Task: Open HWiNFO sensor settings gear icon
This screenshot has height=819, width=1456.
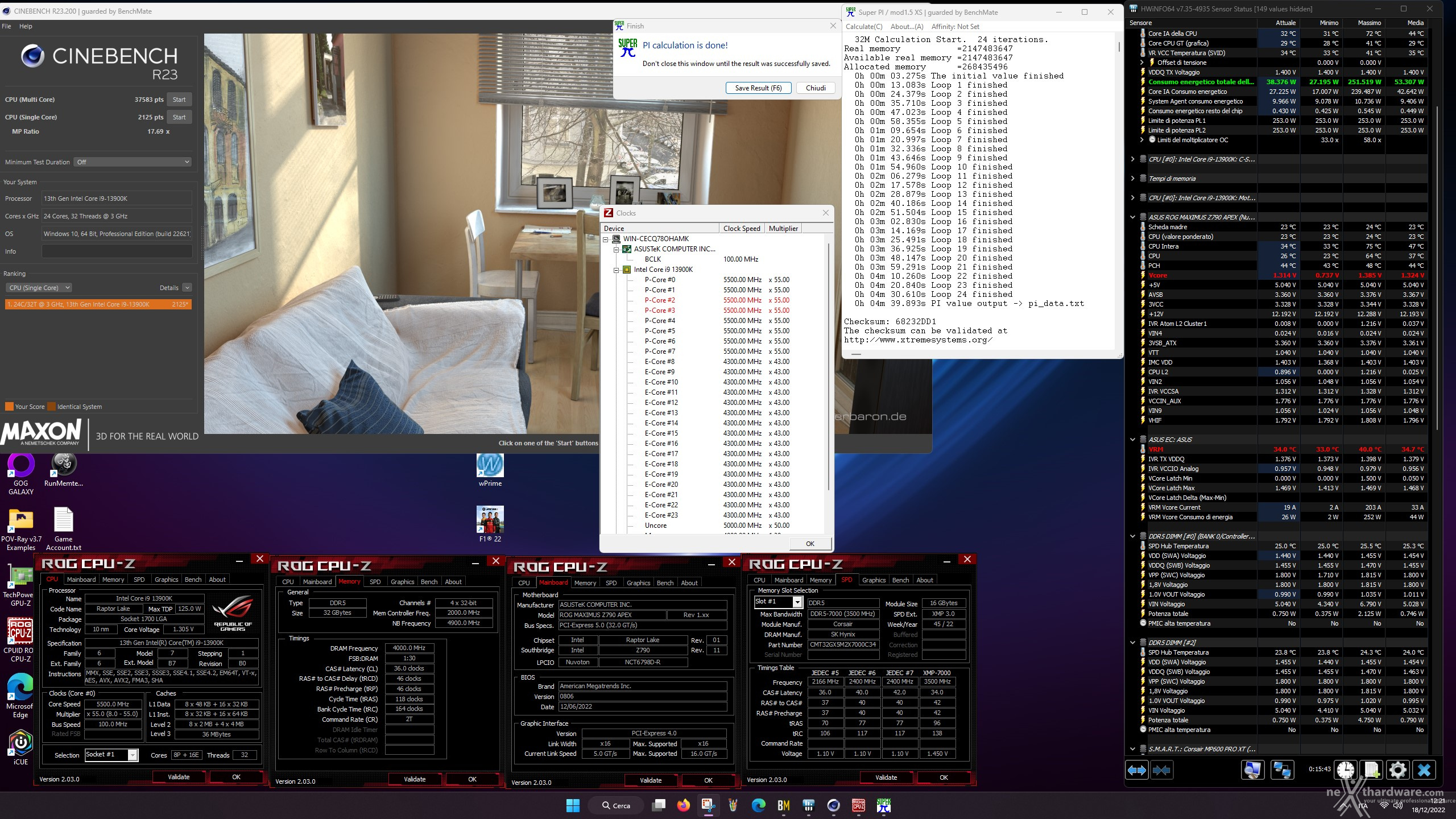Action: 1398,770
